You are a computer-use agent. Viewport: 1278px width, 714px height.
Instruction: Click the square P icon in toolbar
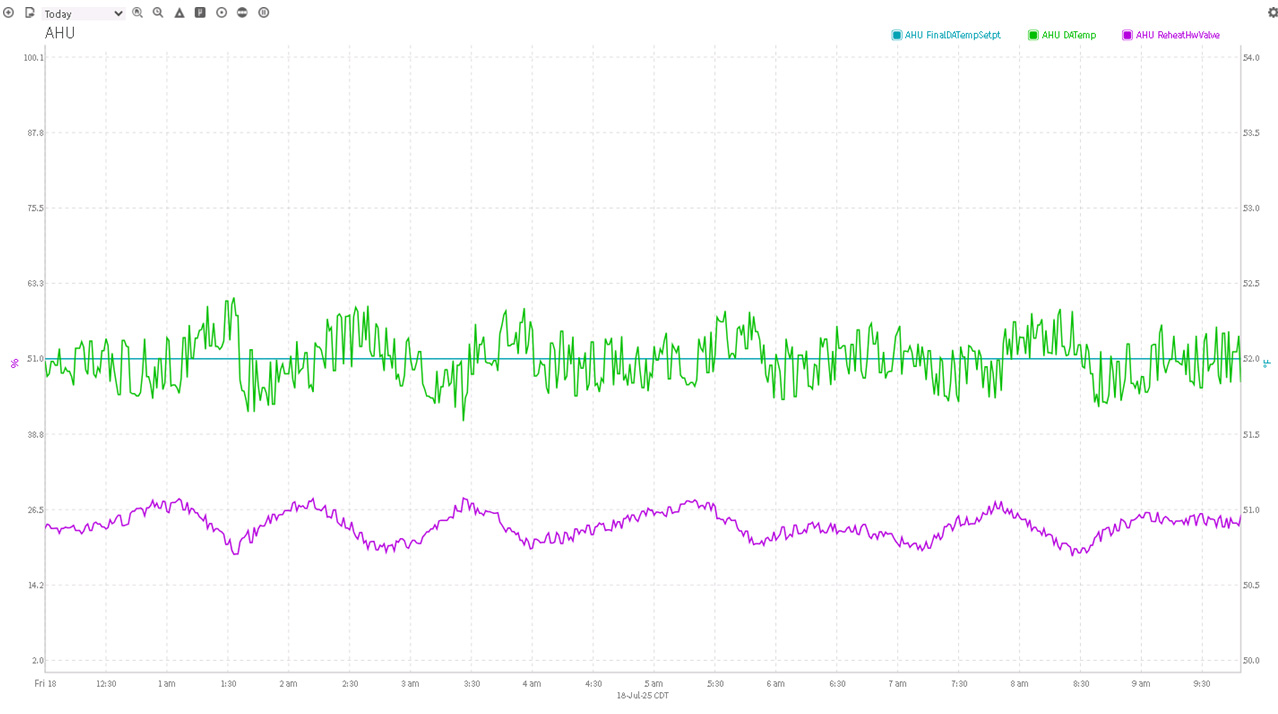pos(200,13)
